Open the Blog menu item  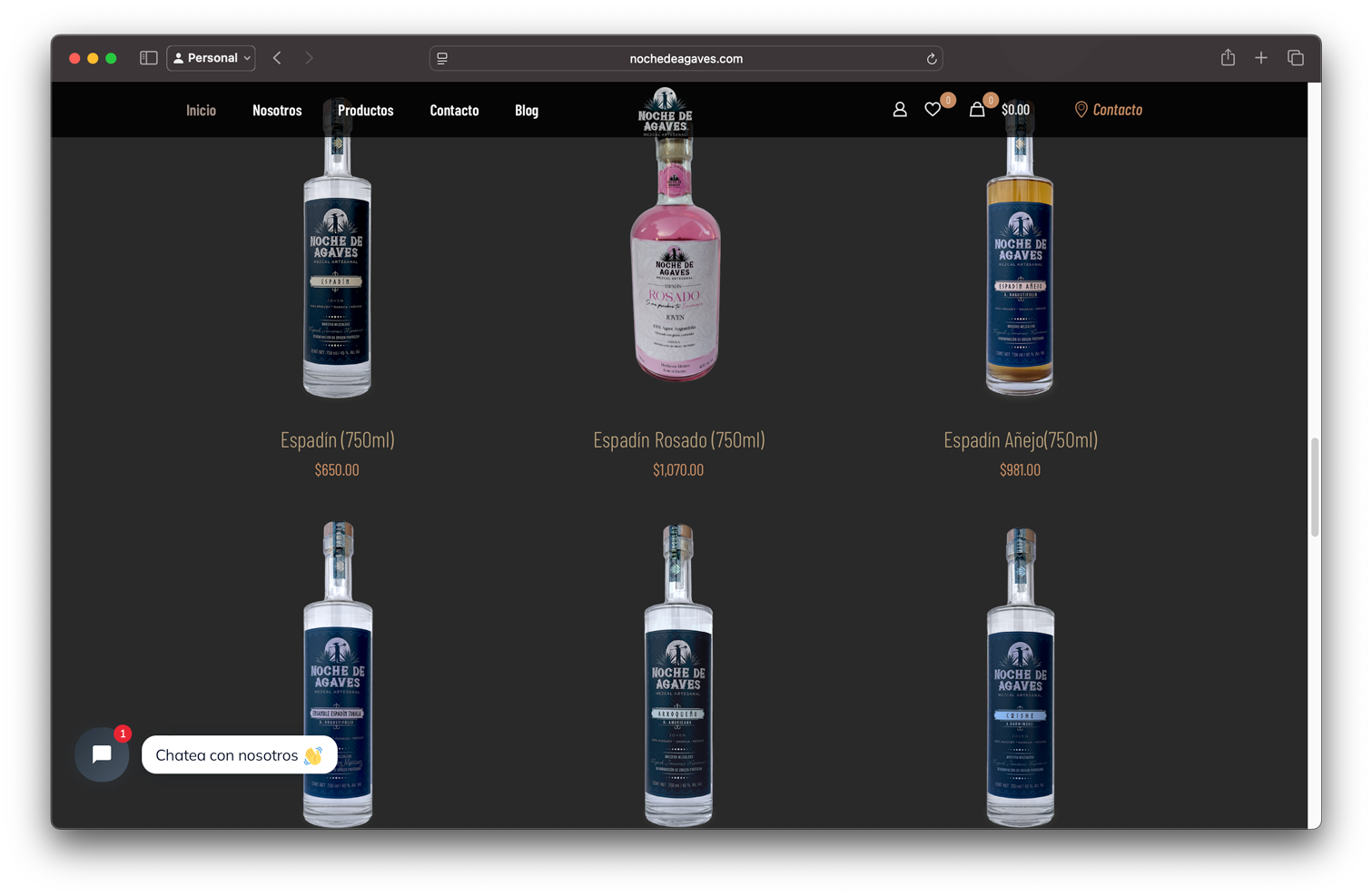(x=527, y=110)
